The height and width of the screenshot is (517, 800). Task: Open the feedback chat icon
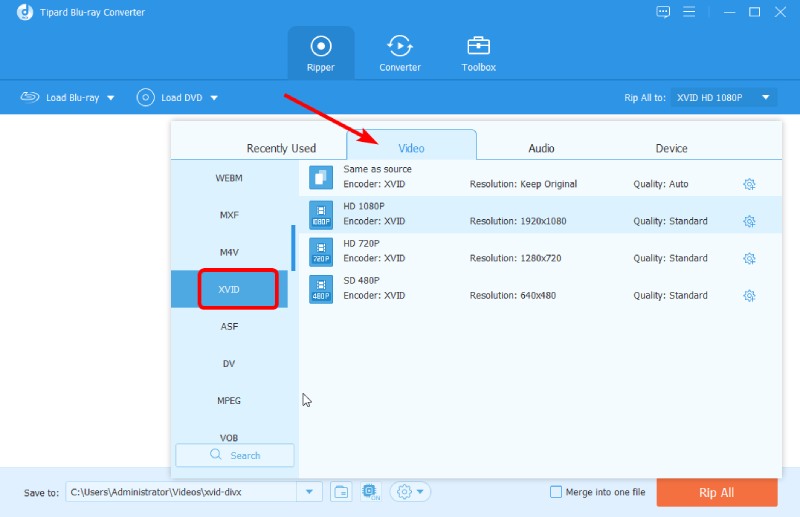(x=663, y=12)
